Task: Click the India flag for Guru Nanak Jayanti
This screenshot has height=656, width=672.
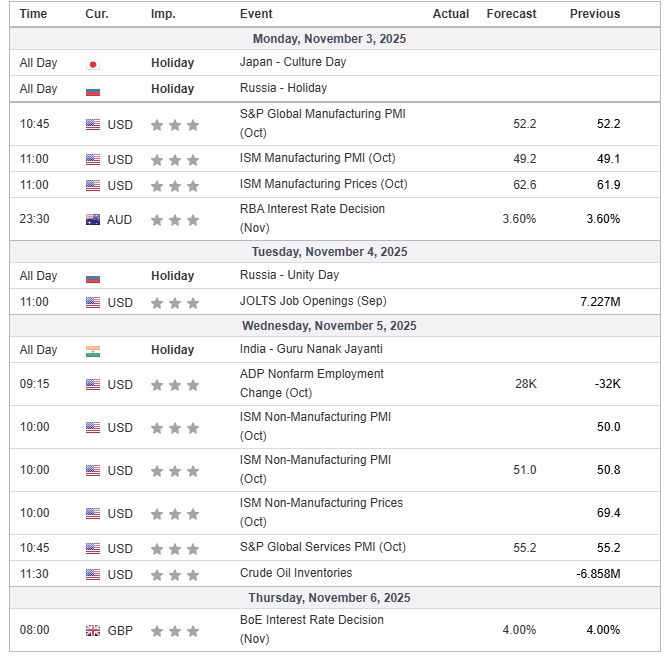Action: 93,351
